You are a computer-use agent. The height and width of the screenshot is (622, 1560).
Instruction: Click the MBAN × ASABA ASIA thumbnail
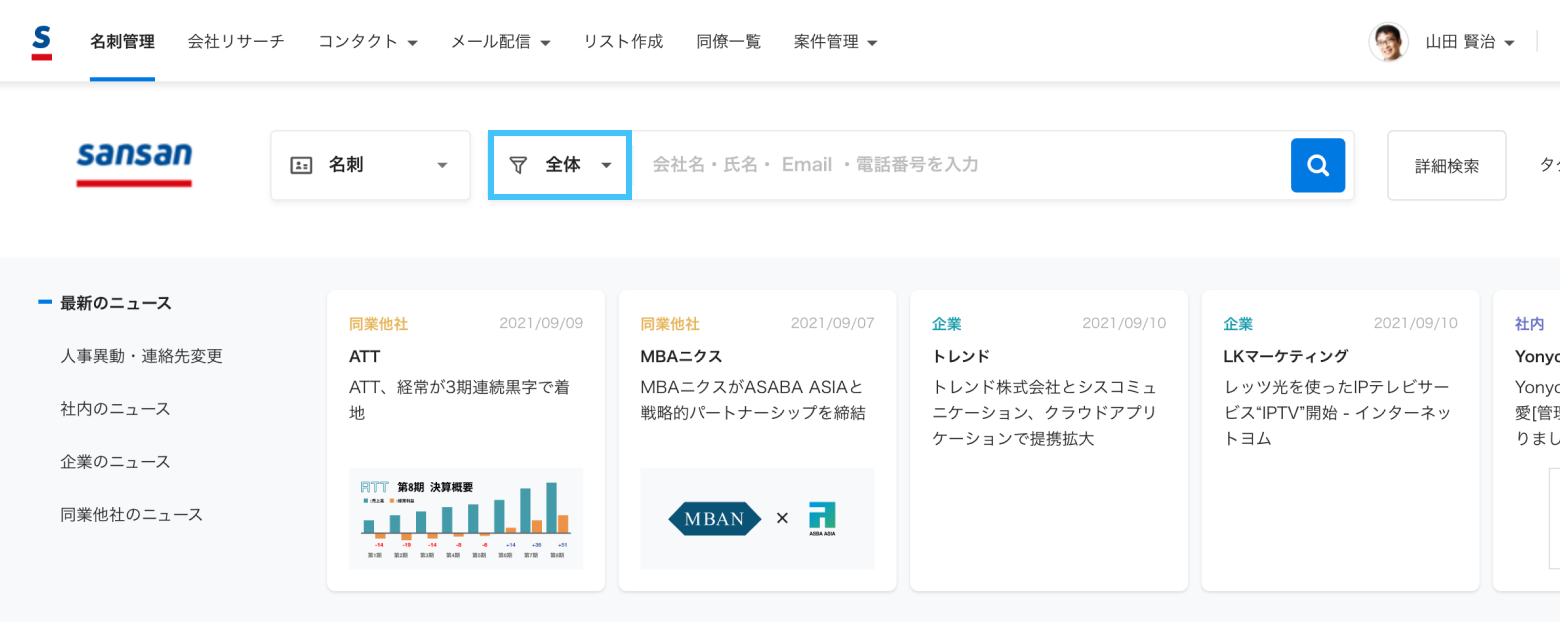757,519
